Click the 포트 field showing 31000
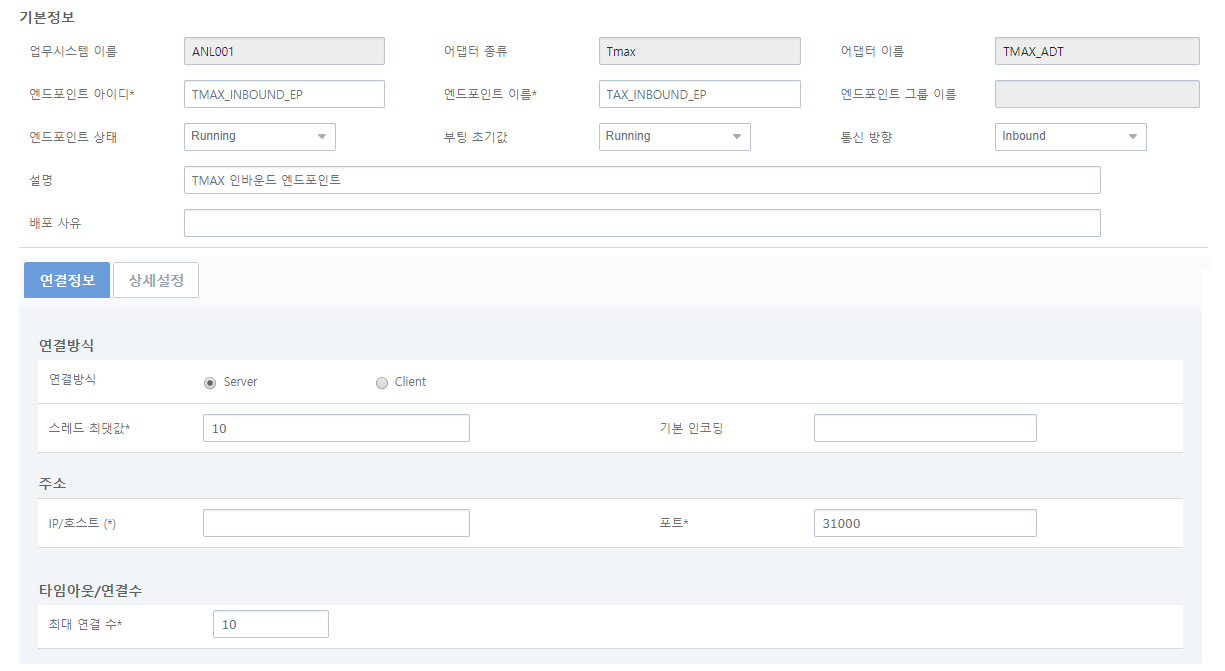This screenshot has height=671, width=1225. pos(925,523)
